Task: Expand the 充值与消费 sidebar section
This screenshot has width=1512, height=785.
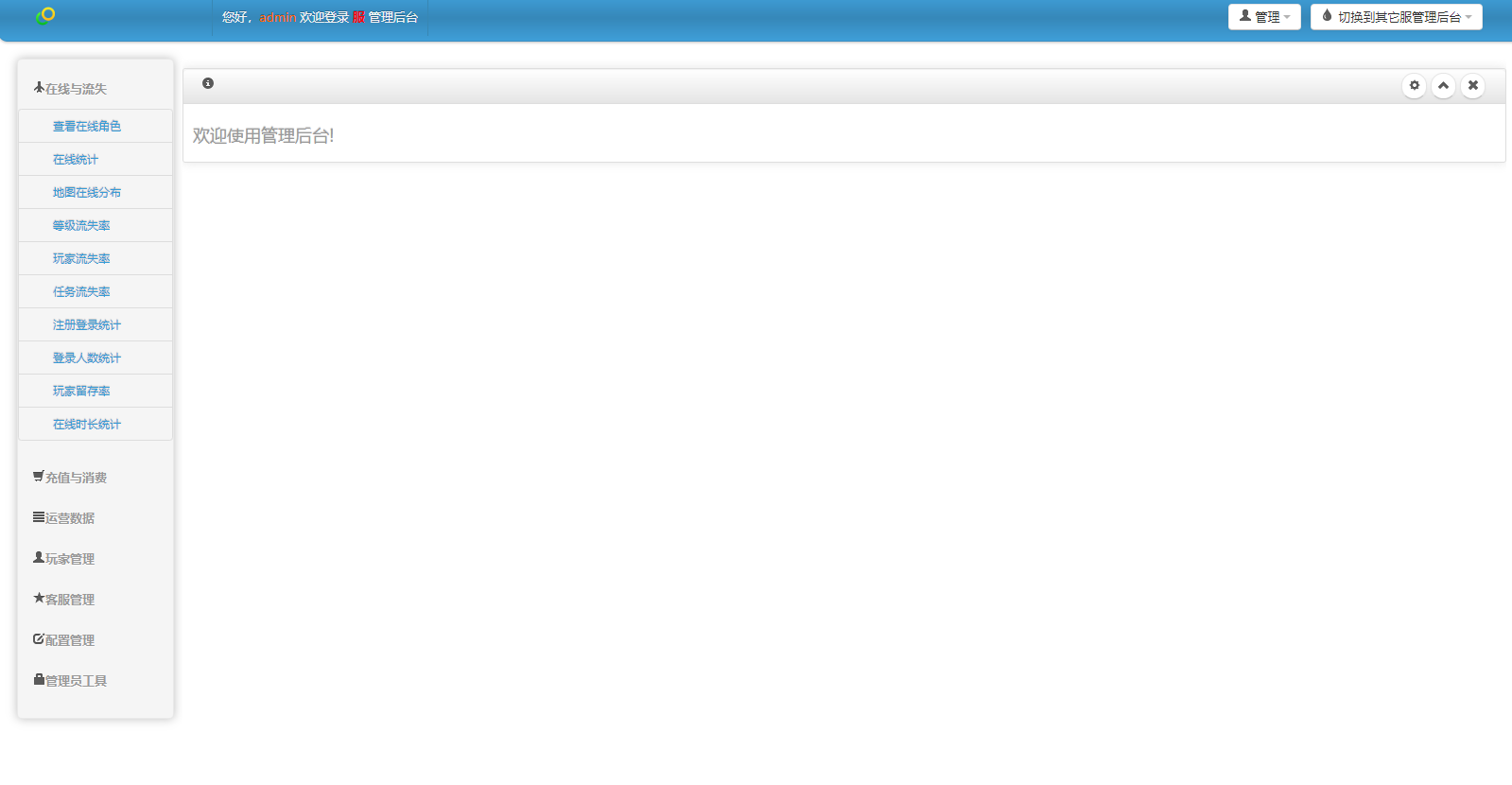Action: point(70,477)
